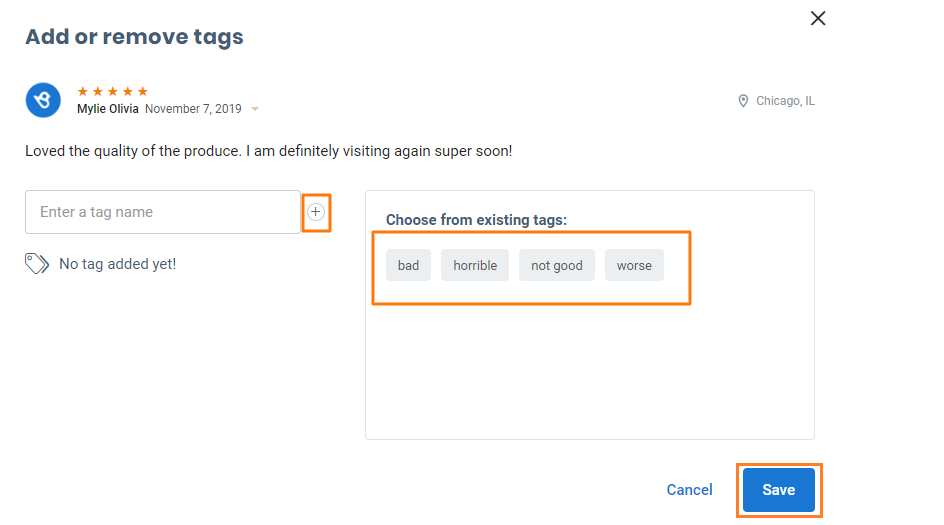944x525 pixels.
Task: Click Mylie Olivia's blue avatar icon
Action: pyautogui.click(x=43, y=100)
